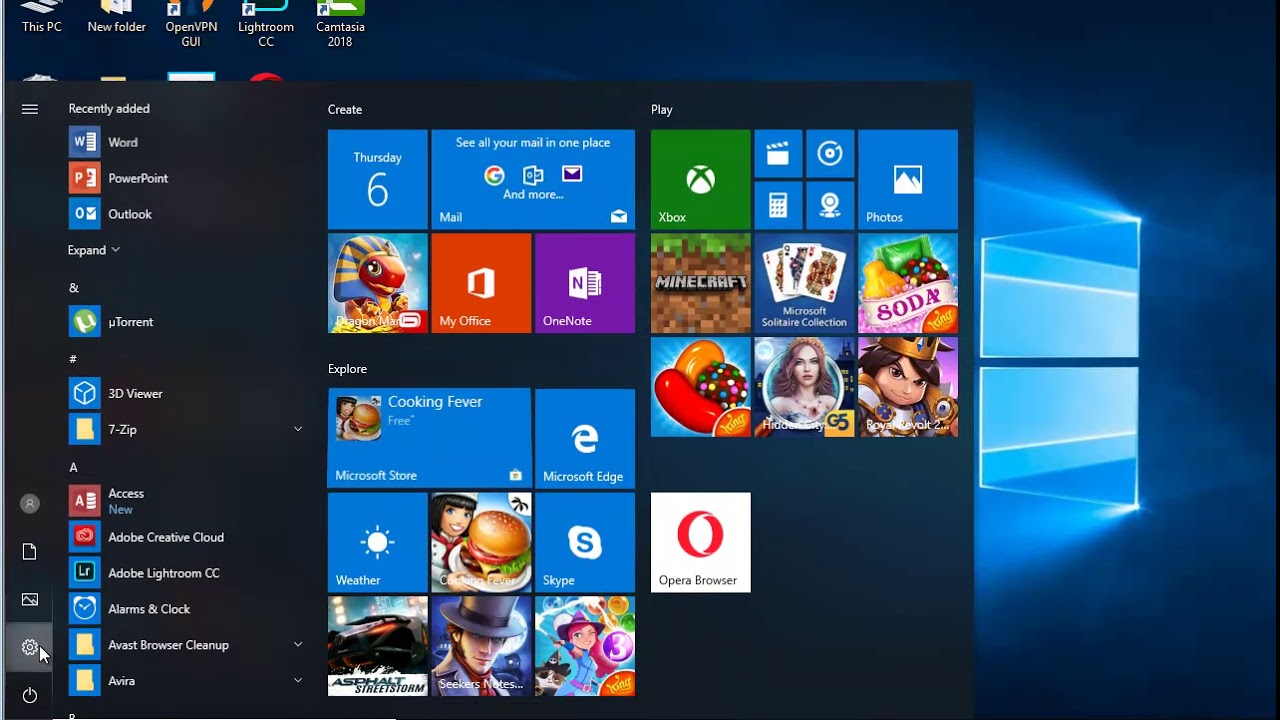Click the user account icon

pos(30,504)
